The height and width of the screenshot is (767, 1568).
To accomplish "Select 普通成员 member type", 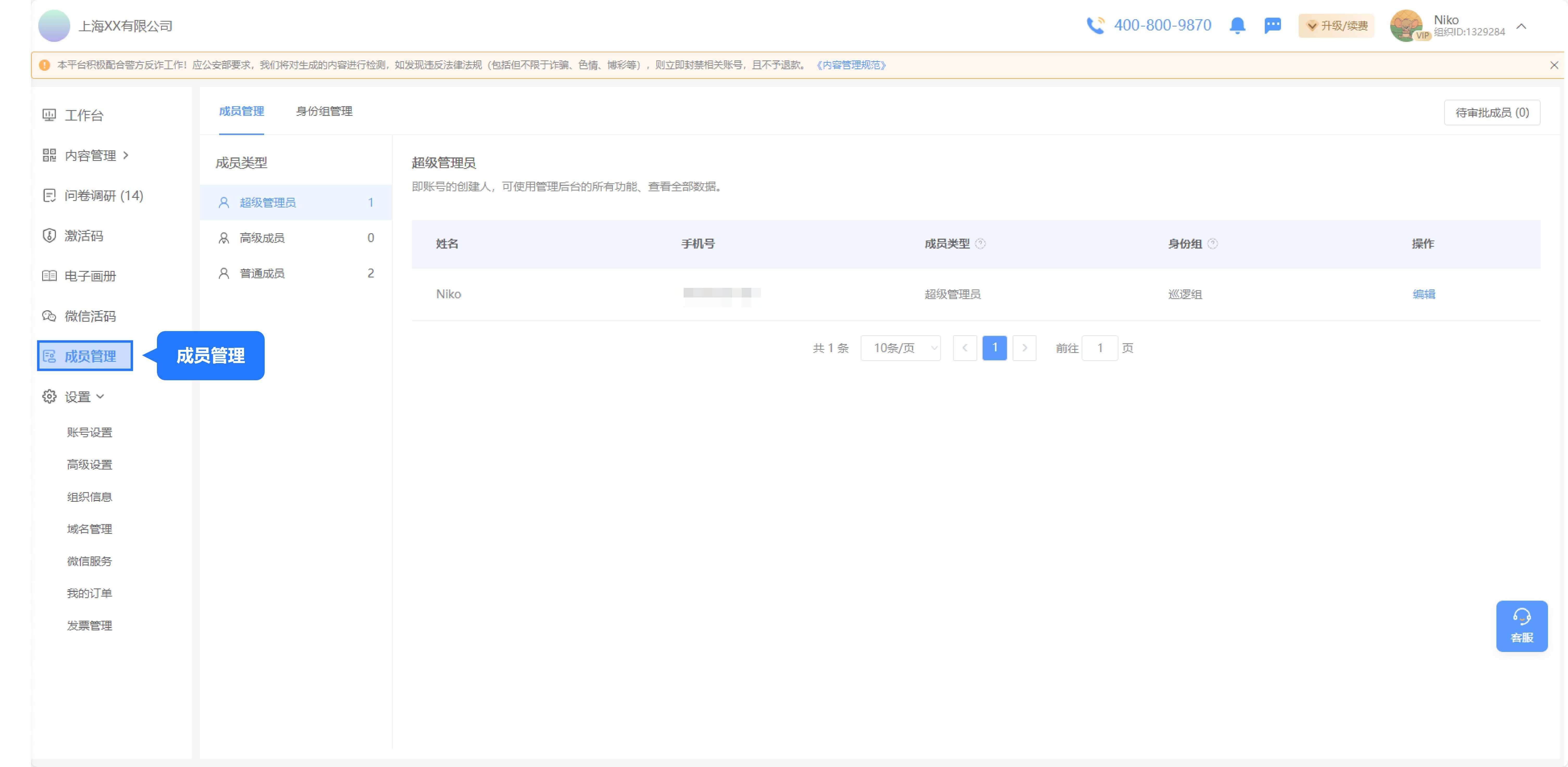I will click(x=262, y=273).
